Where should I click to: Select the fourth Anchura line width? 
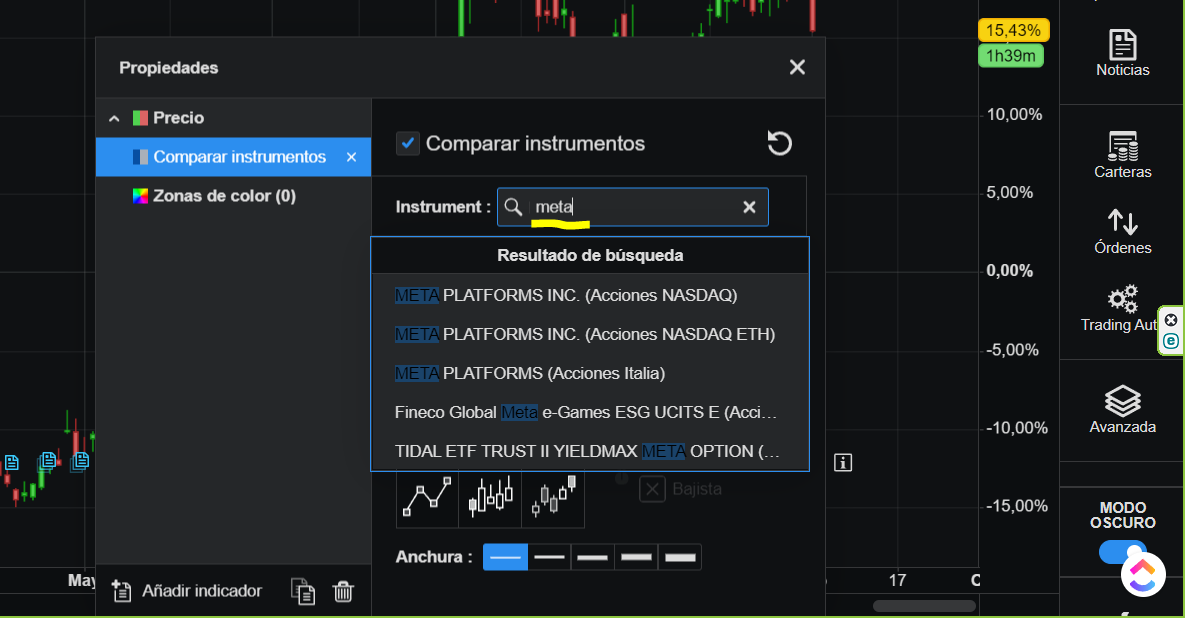(636, 558)
